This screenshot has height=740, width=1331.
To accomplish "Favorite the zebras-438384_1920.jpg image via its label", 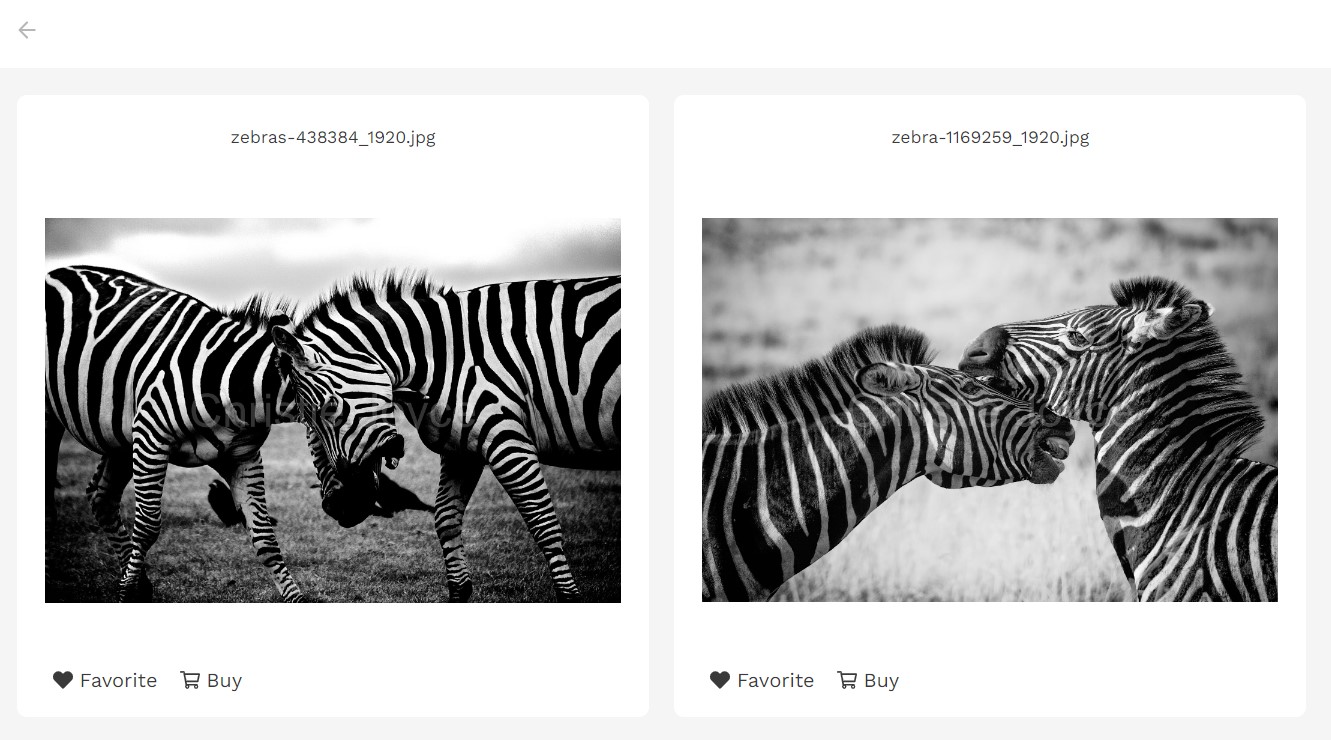I will pyautogui.click(x=118, y=680).
